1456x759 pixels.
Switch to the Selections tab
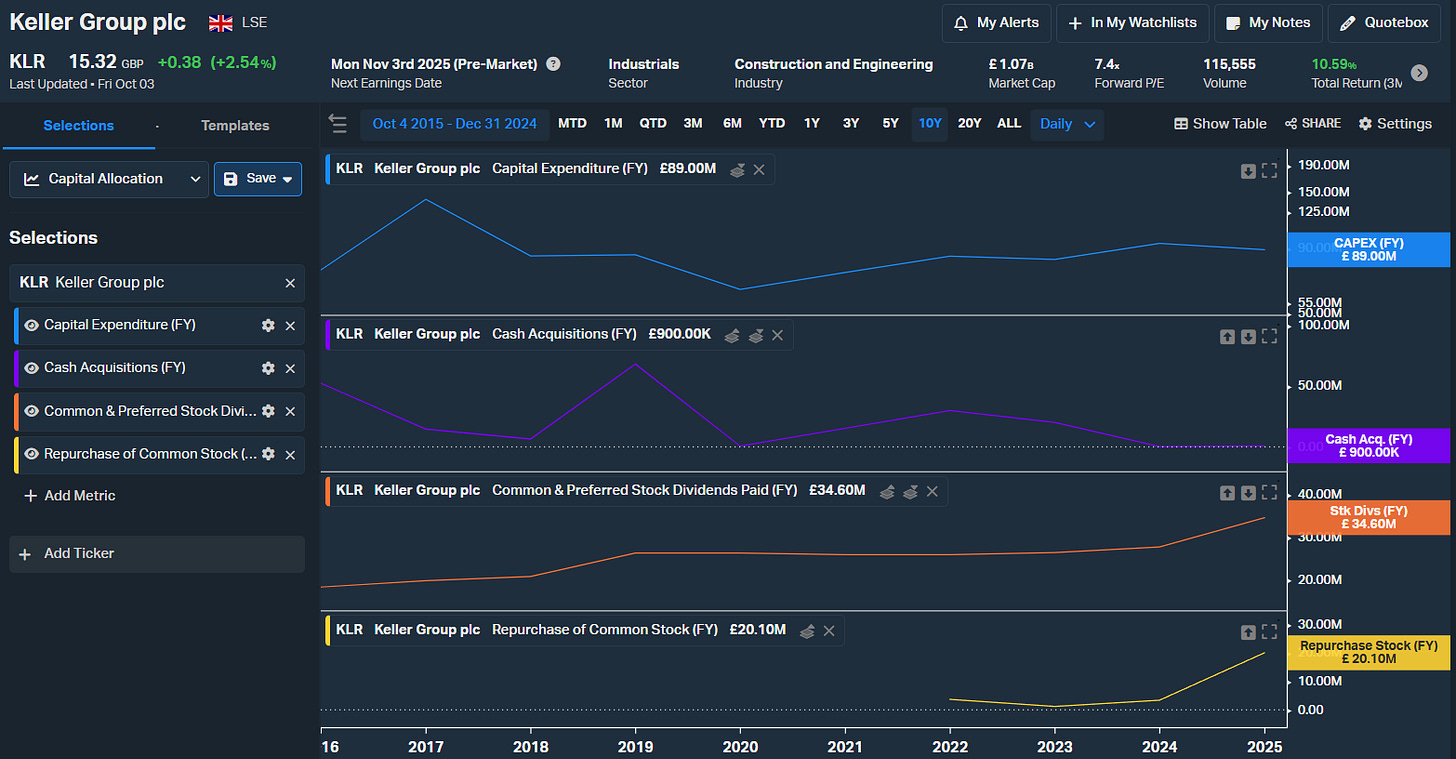tap(78, 125)
